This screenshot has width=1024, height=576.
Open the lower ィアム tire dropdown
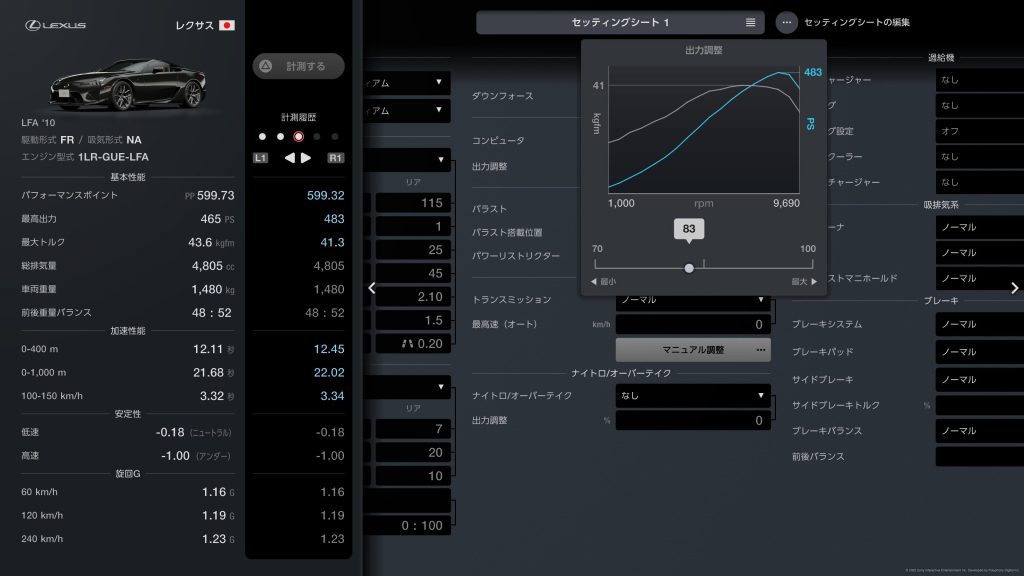pyautogui.click(x=408, y=110)
